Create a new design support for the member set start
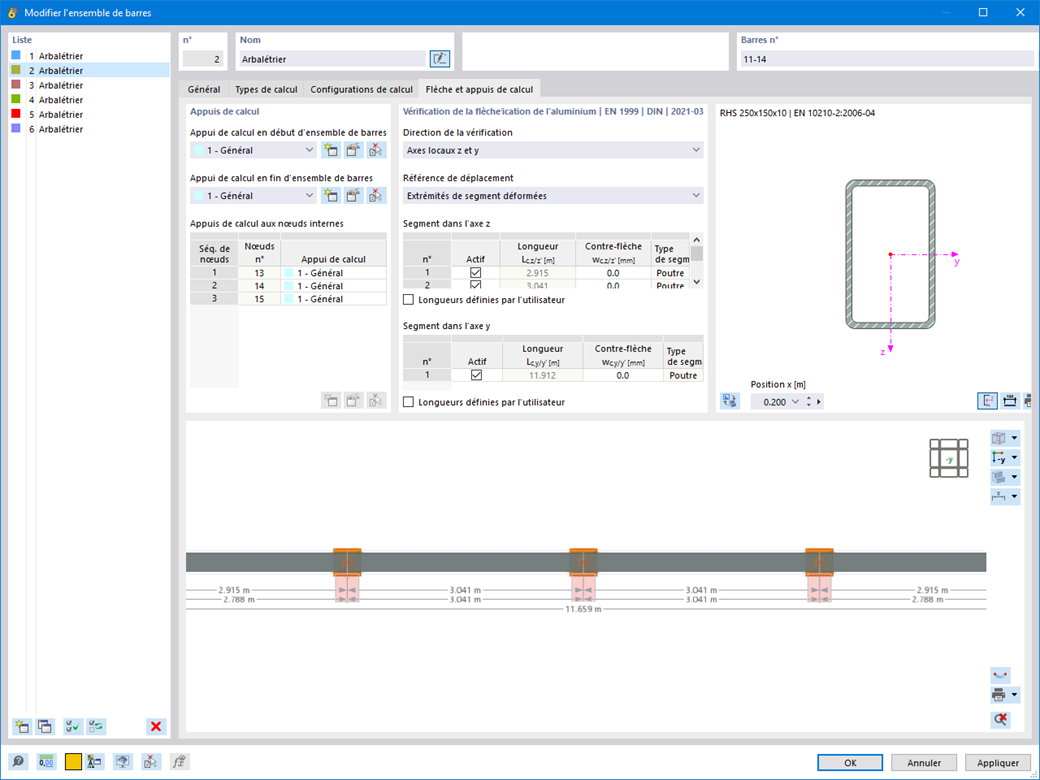This screenshot has height=780, width=1040. [x=330, y=151]
